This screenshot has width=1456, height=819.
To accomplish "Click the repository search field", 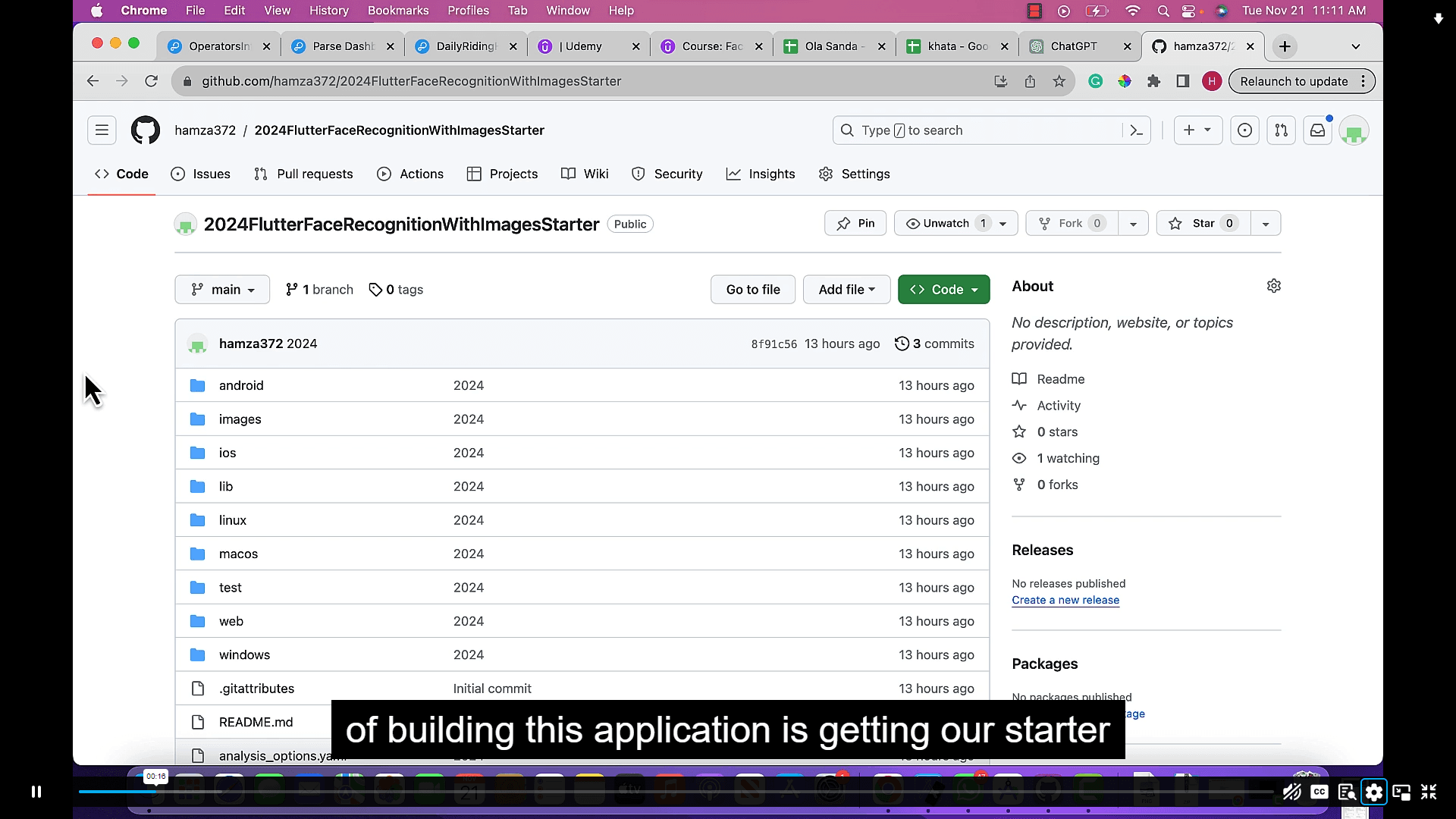I will click(971, 130).
